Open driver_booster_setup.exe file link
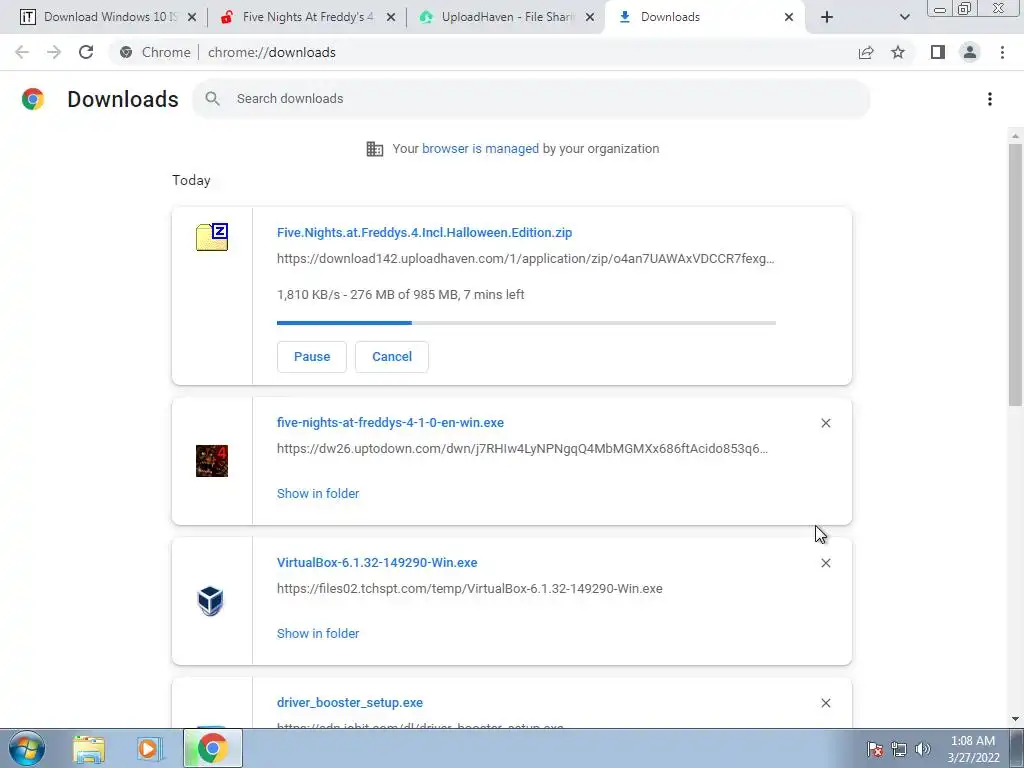The width and height of the screenshot is (1024, 768). [x=349, y=703]
